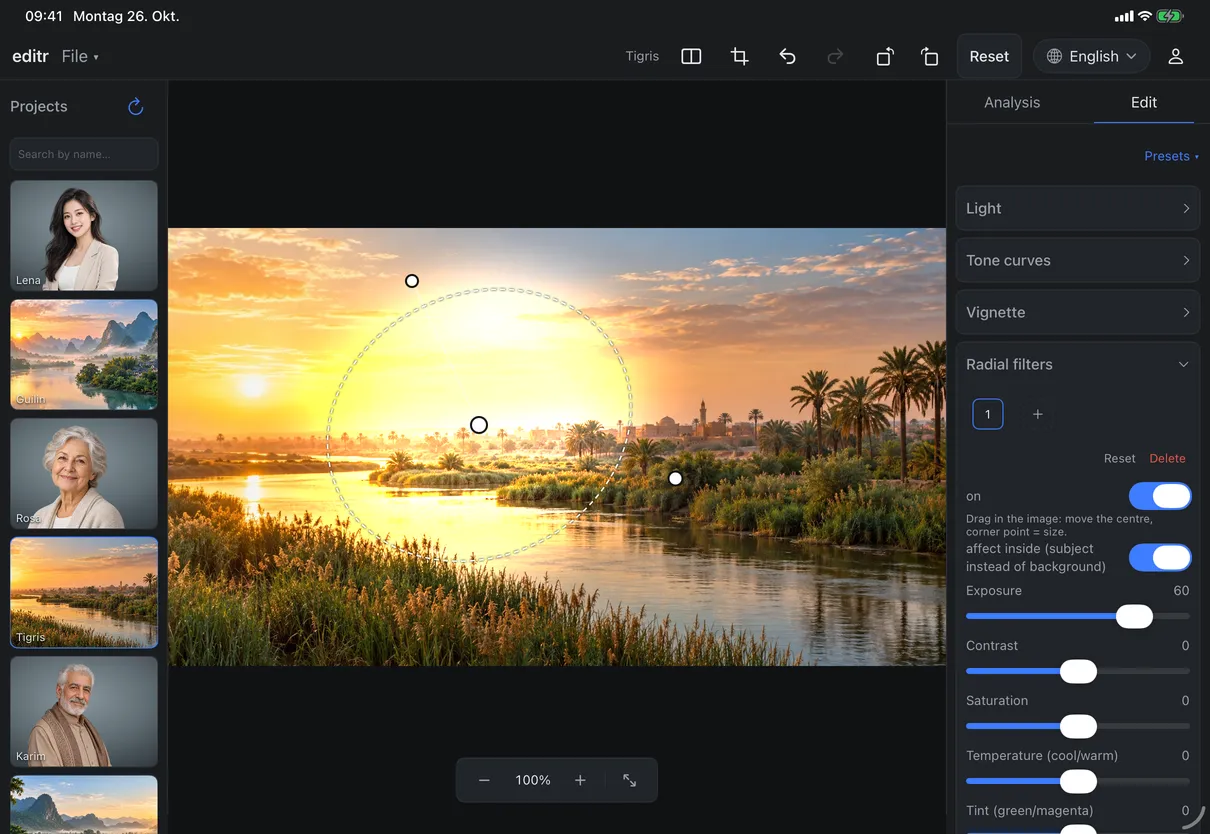Screen dimensions: 1210x834
Task: Open the Guilin project thumbnail
Action: [84, 355]
